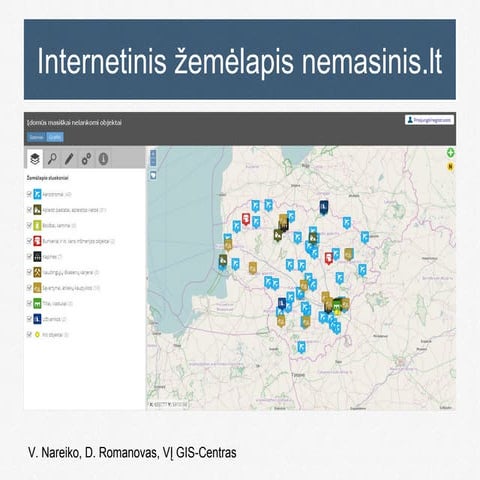Click the lighter blue header button
Viewport: 480px width, 480px height.
point(55,137)
